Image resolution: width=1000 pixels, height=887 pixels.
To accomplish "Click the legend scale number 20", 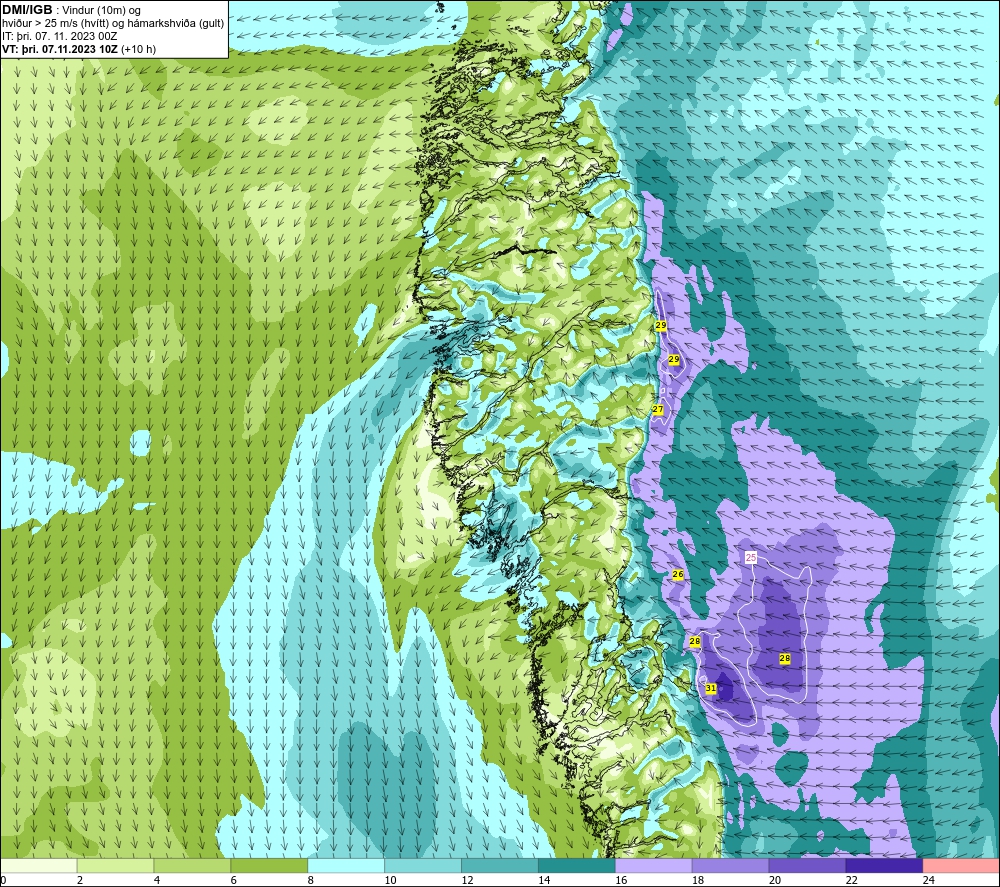I will click(775, 880).
